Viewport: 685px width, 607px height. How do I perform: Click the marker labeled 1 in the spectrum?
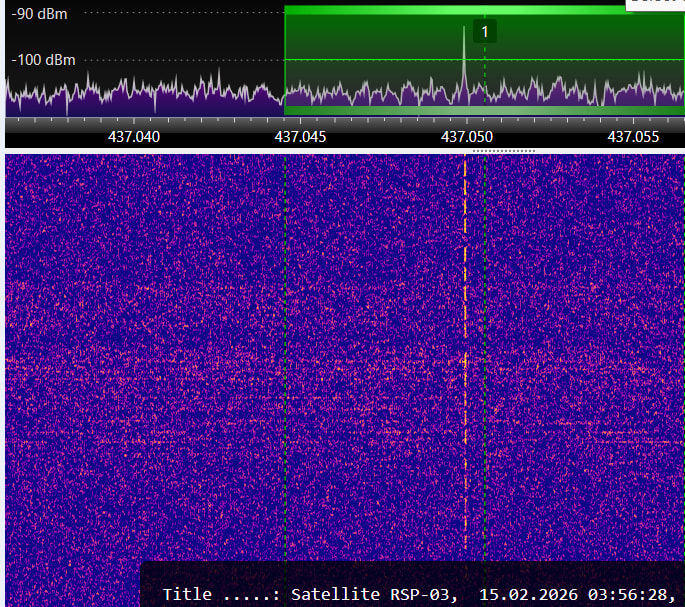point(485,32)
